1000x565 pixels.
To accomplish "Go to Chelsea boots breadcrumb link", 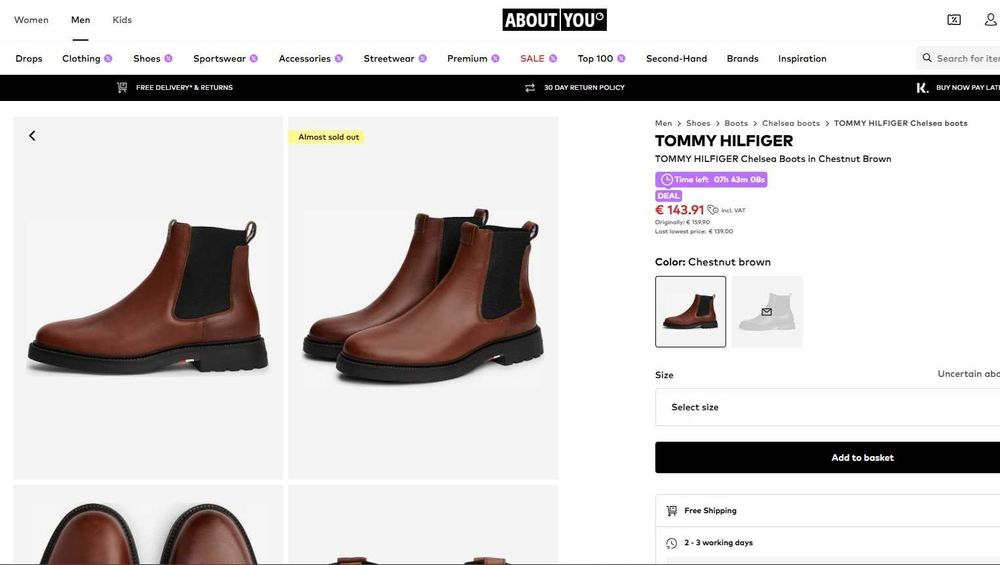I will coord(790,124).
